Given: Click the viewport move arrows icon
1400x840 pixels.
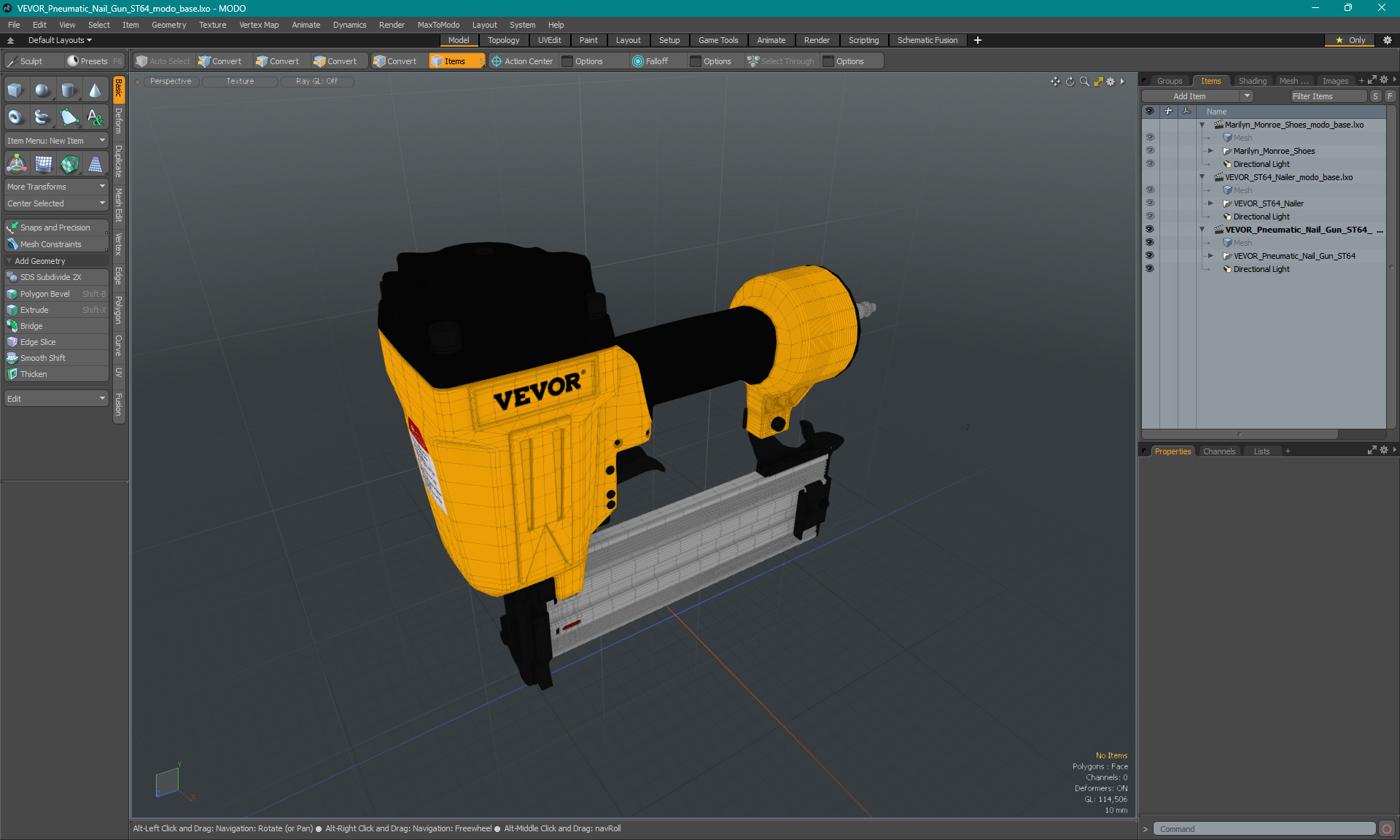Looking at the screenshot, I should 1055,82.
